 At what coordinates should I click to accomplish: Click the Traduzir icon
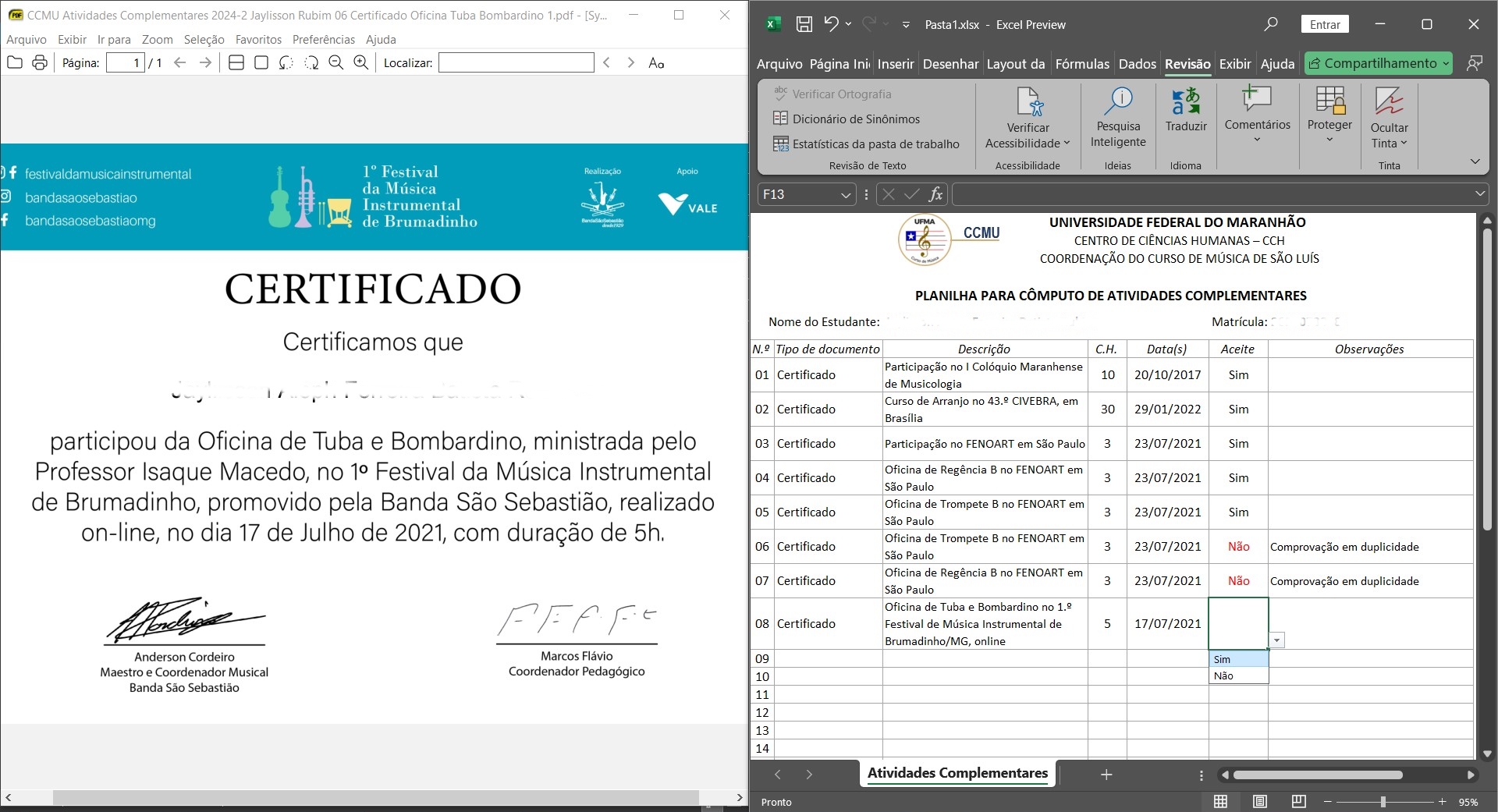pos(1186,101)
